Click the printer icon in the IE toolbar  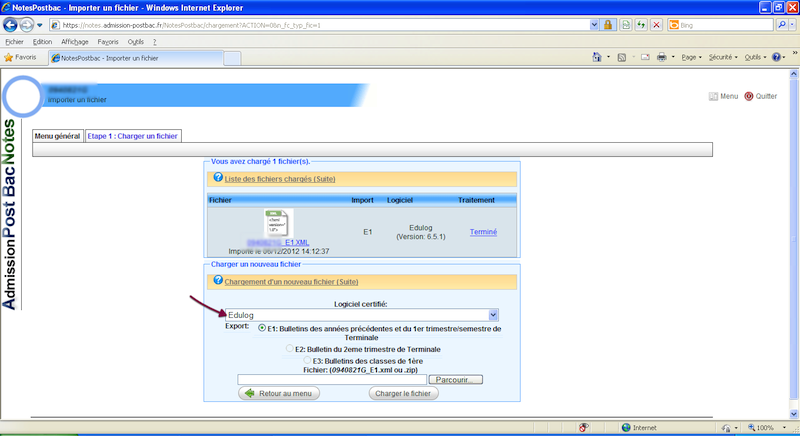pyautogui.click(x=661, y=57)
